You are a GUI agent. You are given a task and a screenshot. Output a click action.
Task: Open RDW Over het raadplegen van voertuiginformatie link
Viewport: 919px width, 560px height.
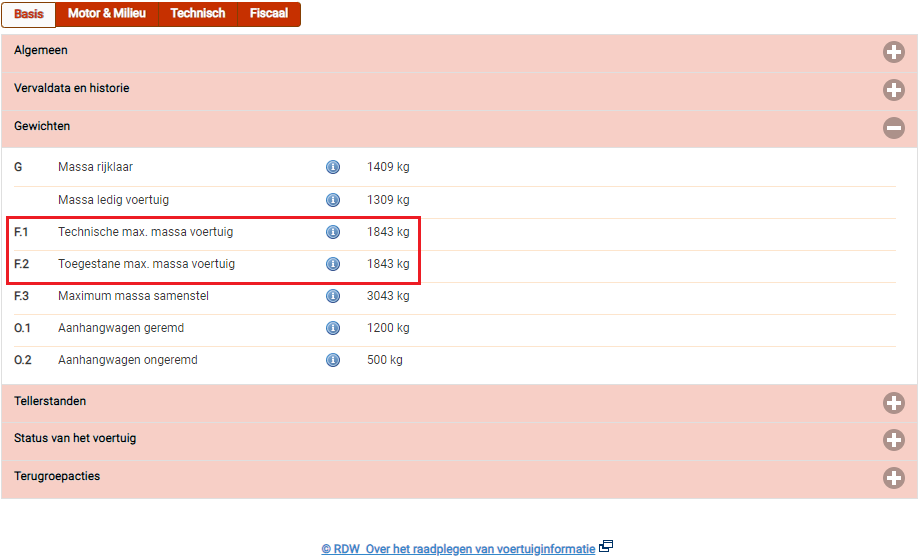(x=458, y=549)
